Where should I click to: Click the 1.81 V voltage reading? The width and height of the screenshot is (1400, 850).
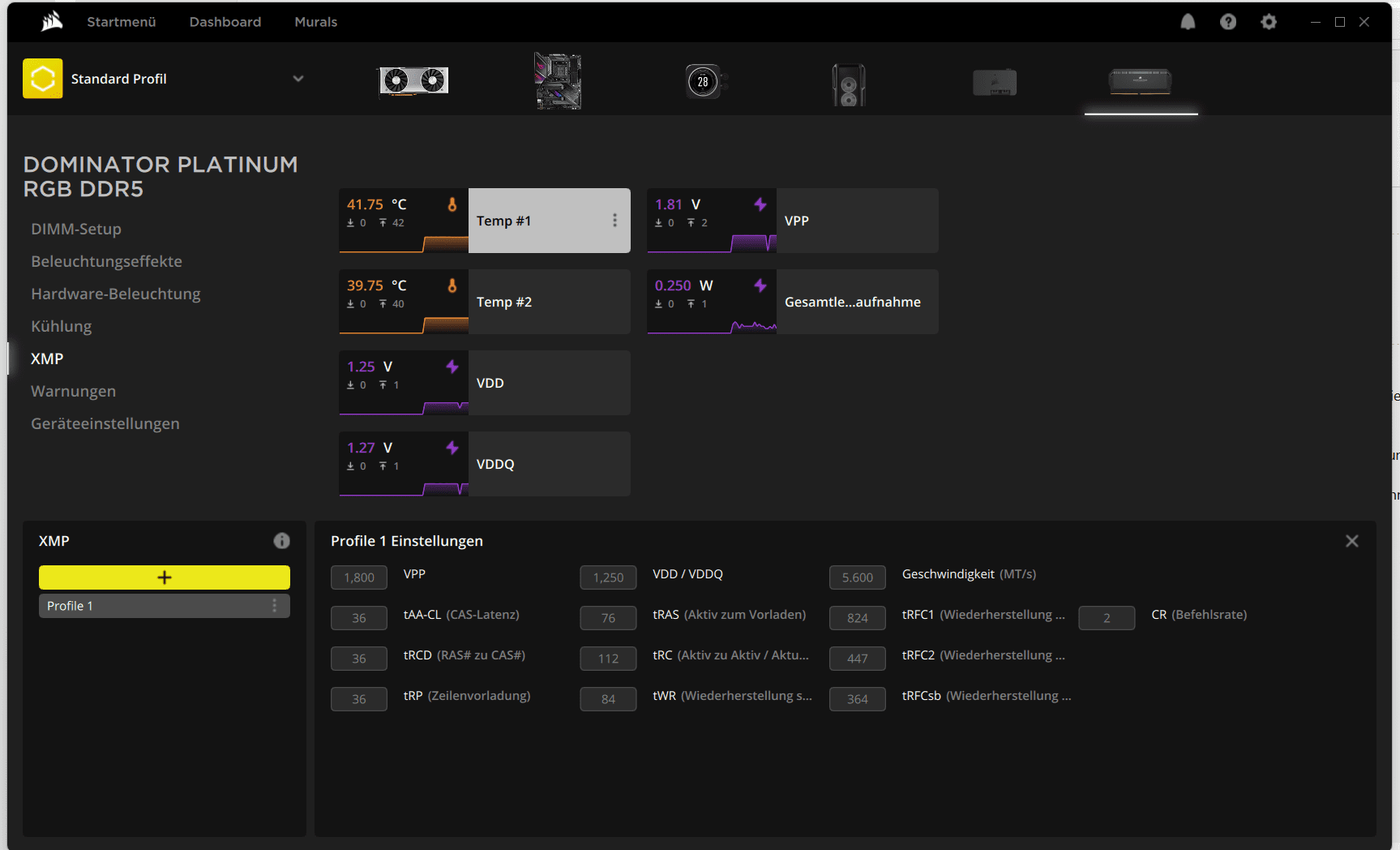[x=678, y=204]
